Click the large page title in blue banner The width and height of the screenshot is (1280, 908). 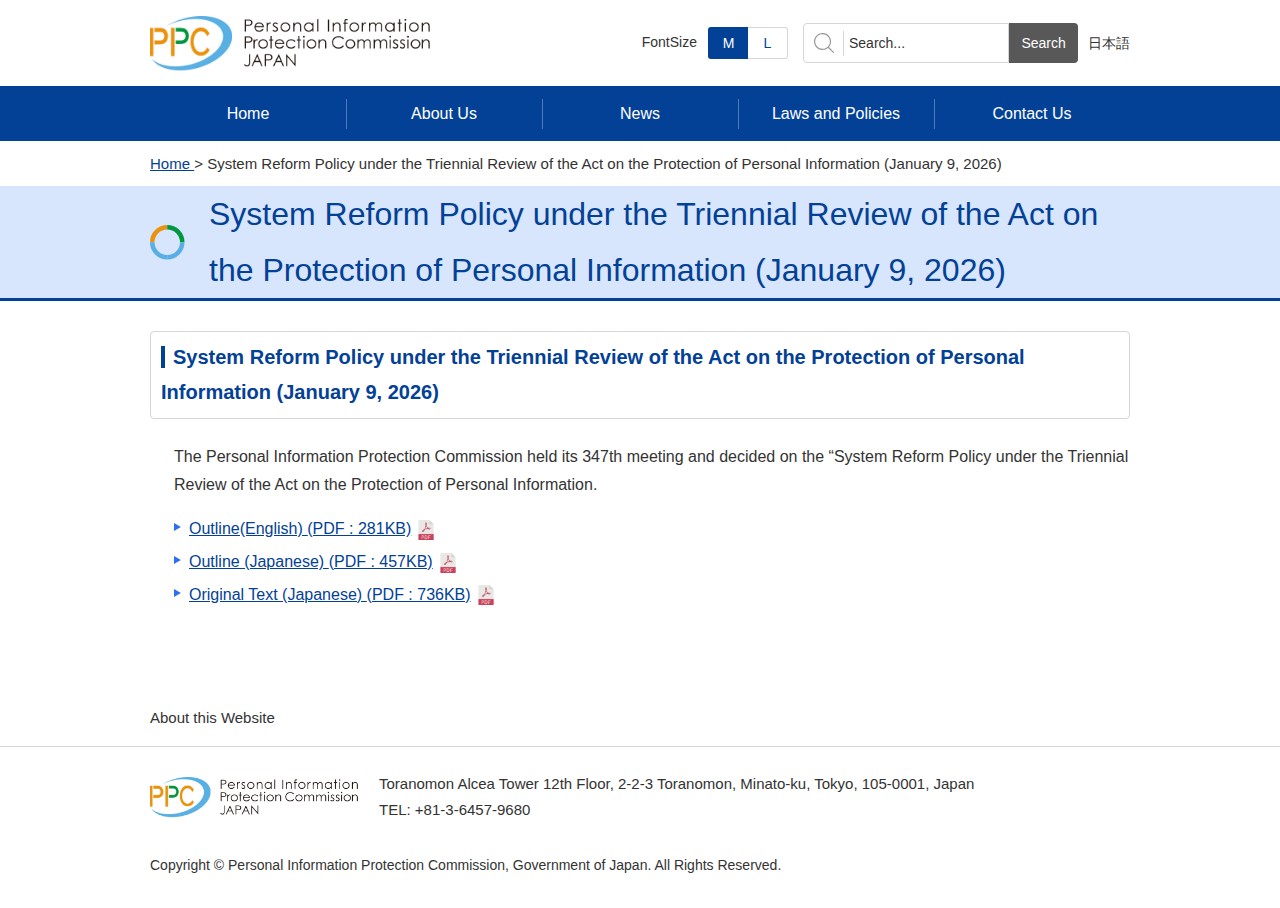(x=653, y=242)
